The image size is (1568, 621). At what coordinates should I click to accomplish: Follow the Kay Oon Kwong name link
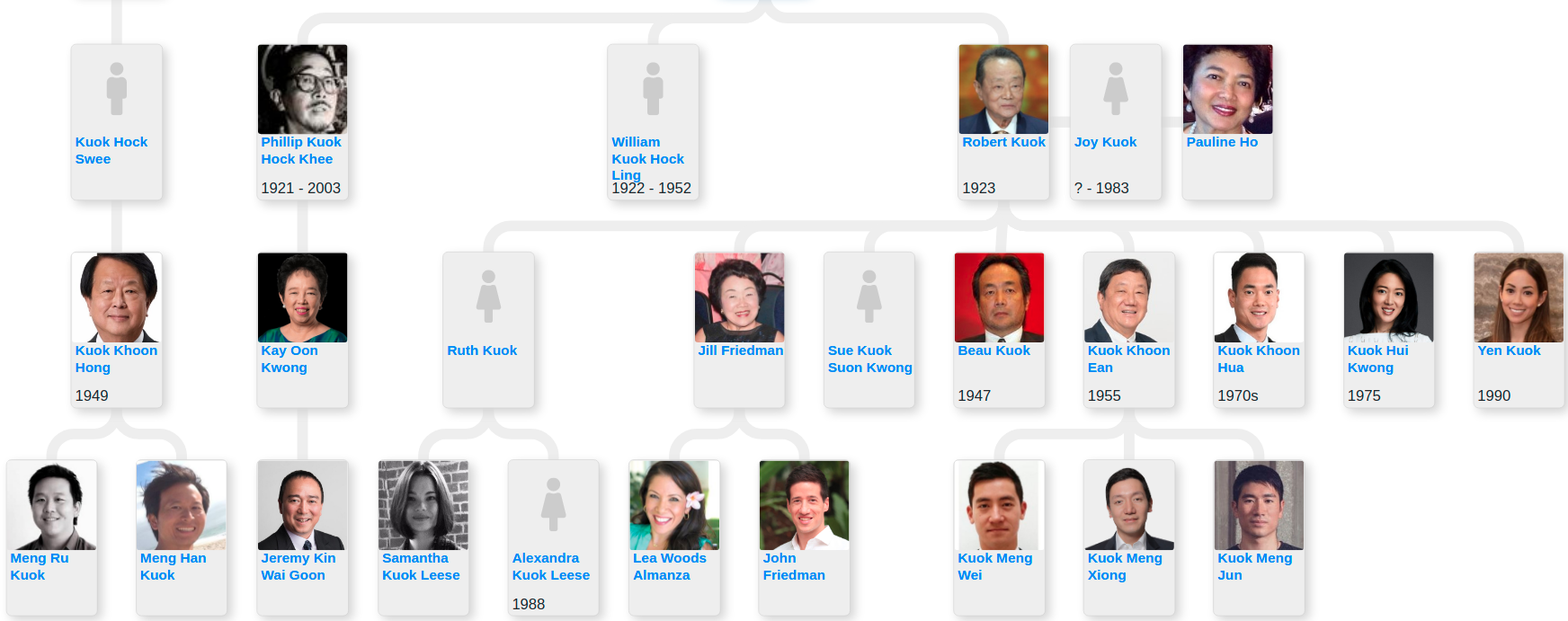tap(290, 359)
